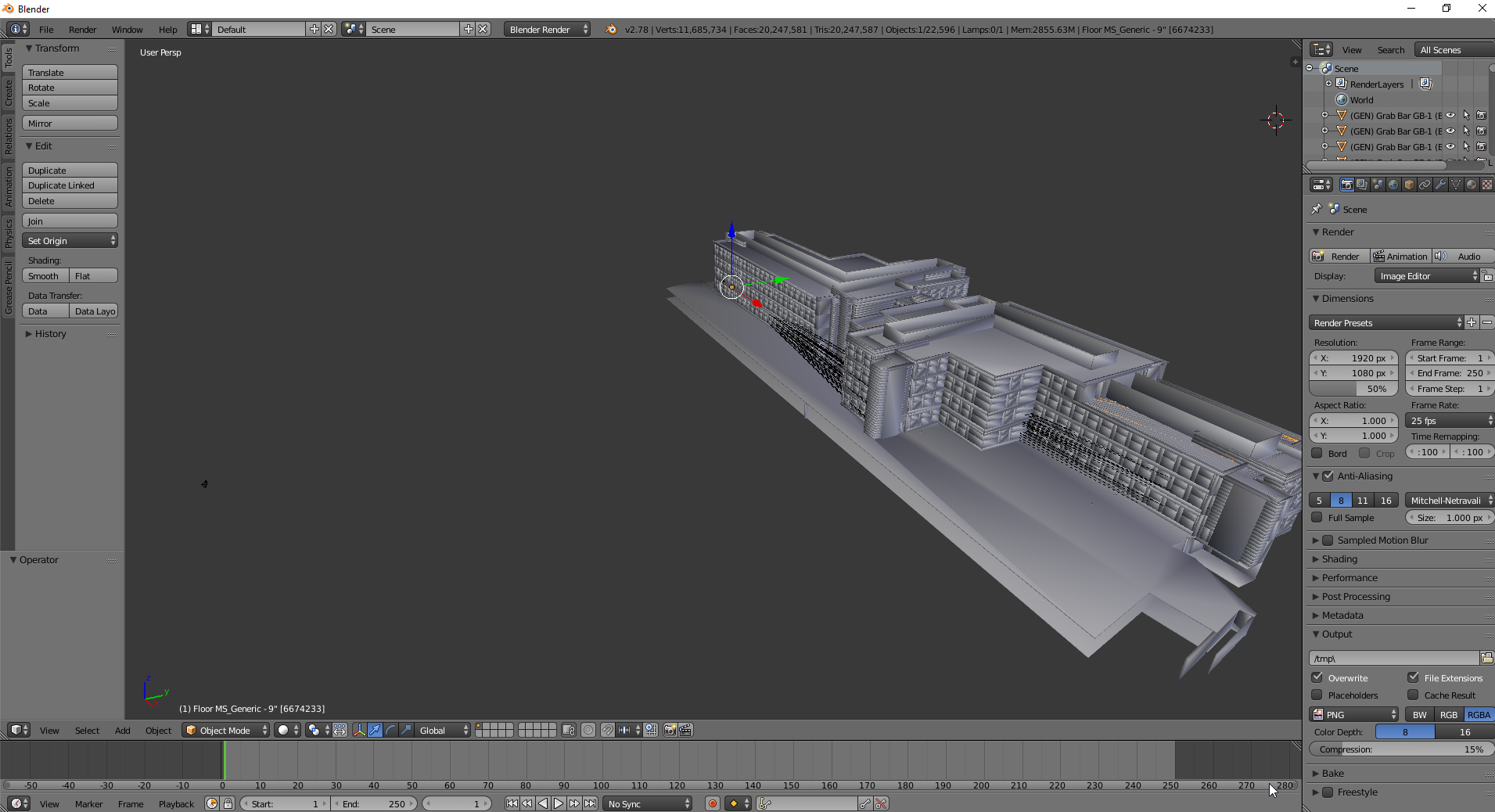Click the OpenGL render image camera icon
The height and width of the screenshot is (812, 1495).
click(670, 730)
